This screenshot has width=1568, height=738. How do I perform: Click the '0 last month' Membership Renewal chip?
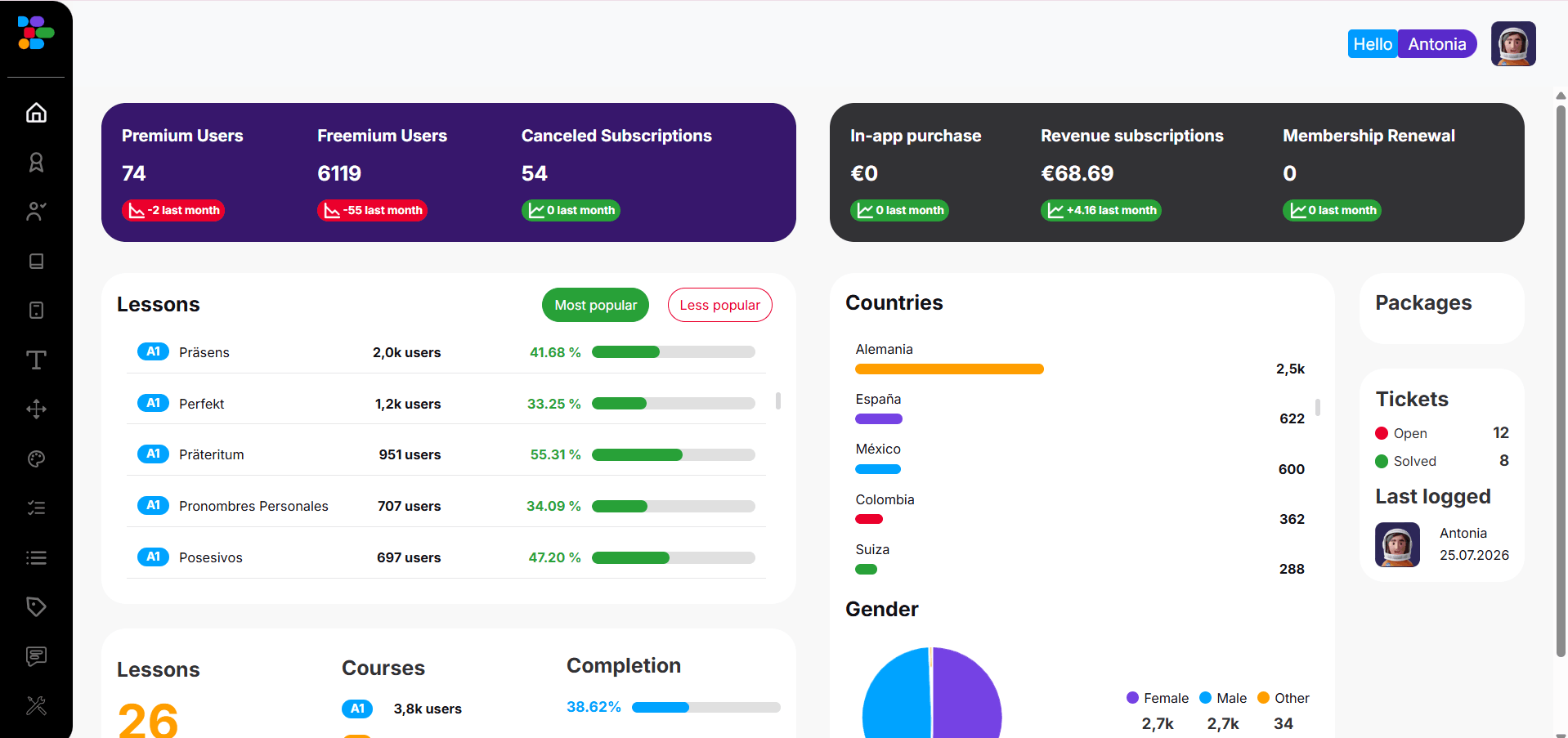[1332, 210]
